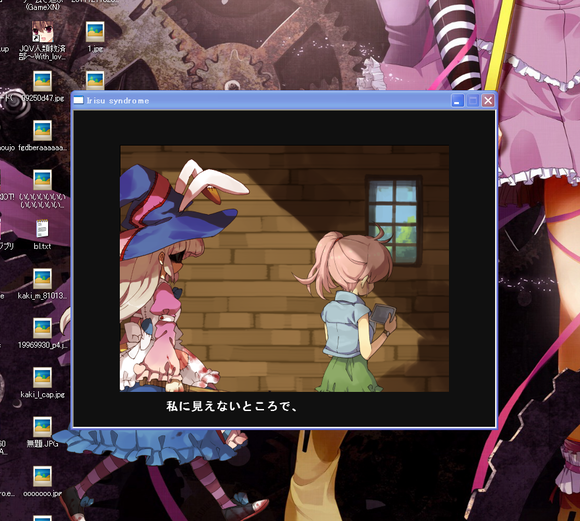
Task: Select the 1.jpg image file on desktop
Action: click(95, 32)
